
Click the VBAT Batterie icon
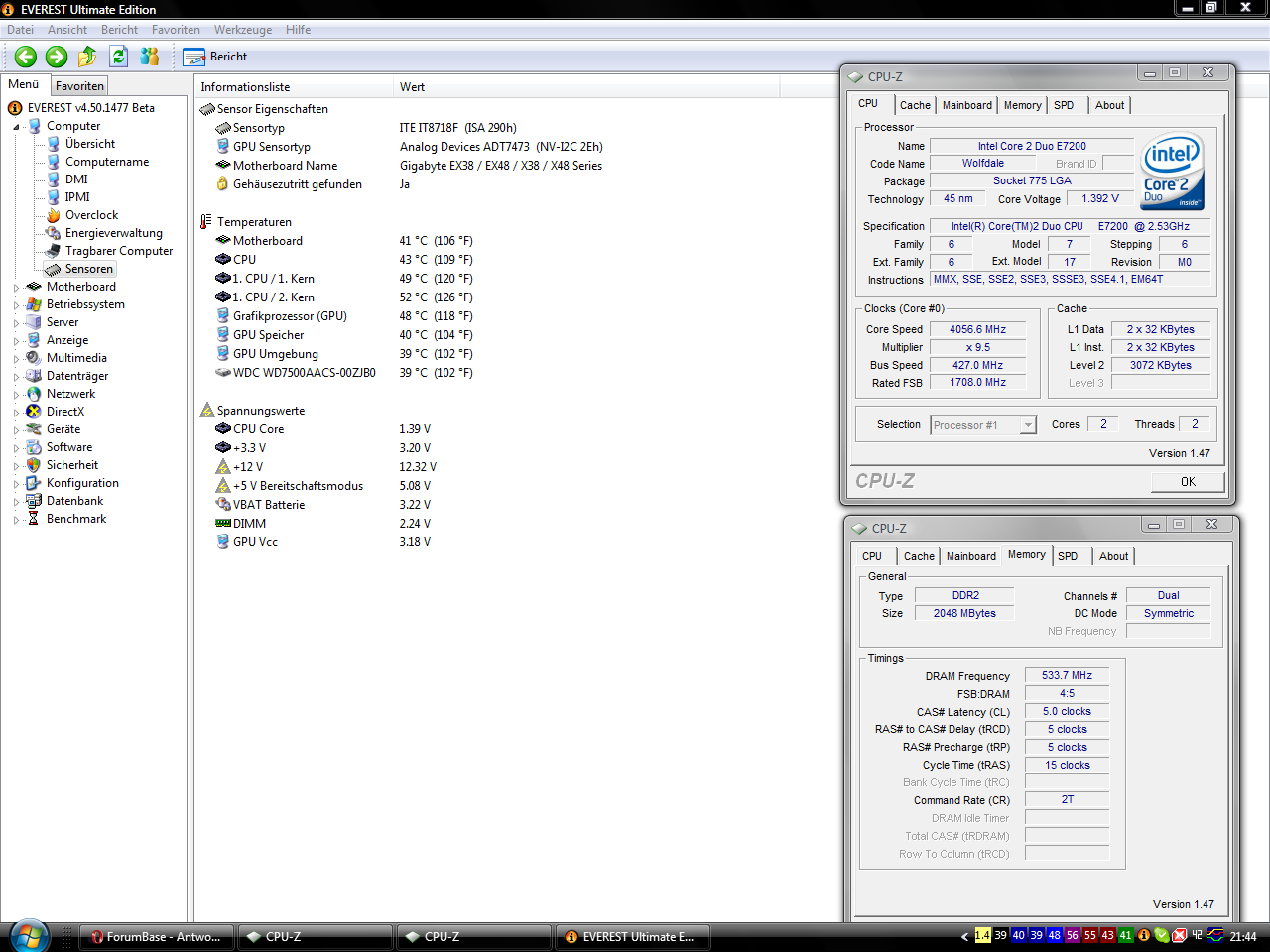coord(223,505)
